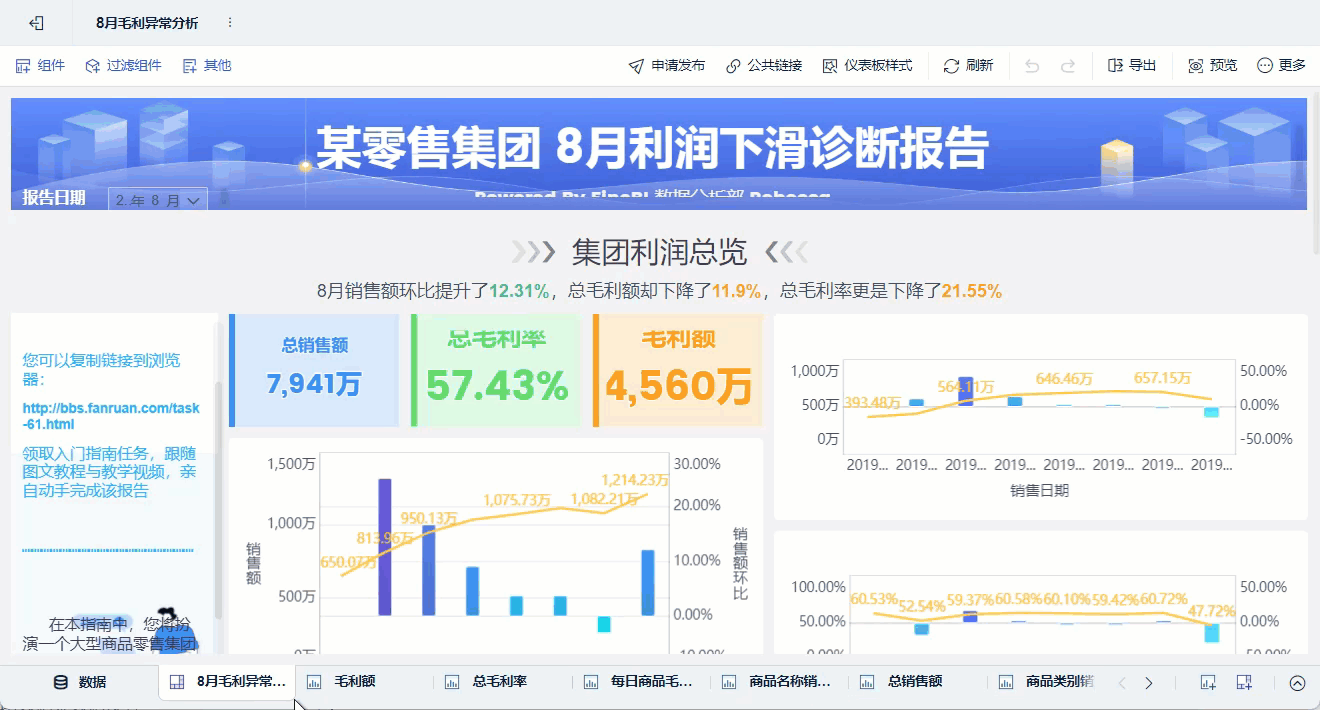The image size is (1320, 710).
Task: Create a public link with 公共链接
Action: (764, 65)
